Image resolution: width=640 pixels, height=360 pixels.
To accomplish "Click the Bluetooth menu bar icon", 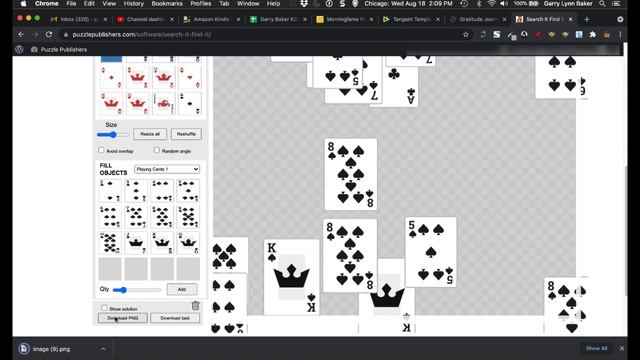I will pyautogui.click(x=479, y=4).
